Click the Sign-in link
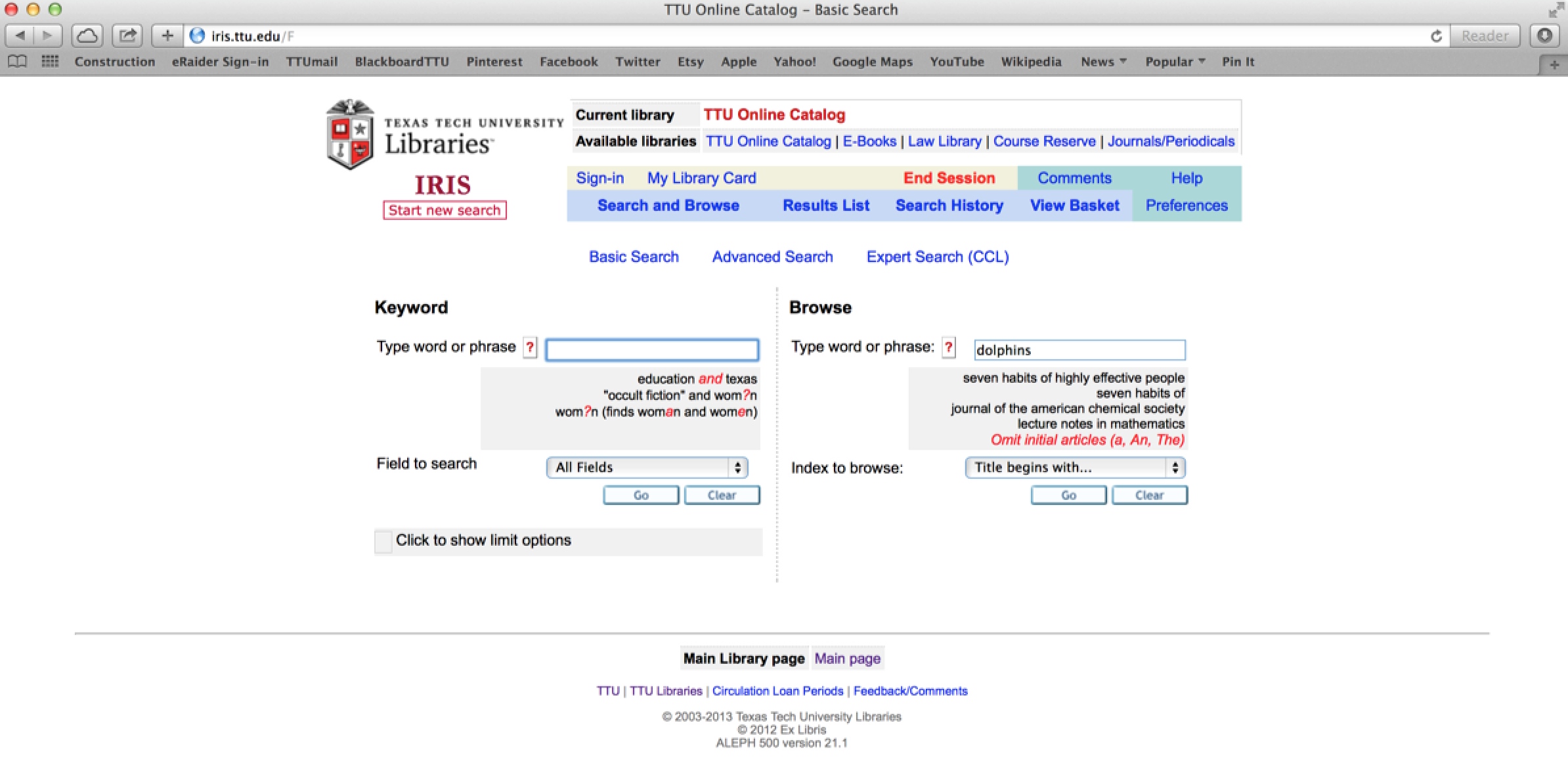Screen dimensions: 1568x771 (x=599, y=178)
